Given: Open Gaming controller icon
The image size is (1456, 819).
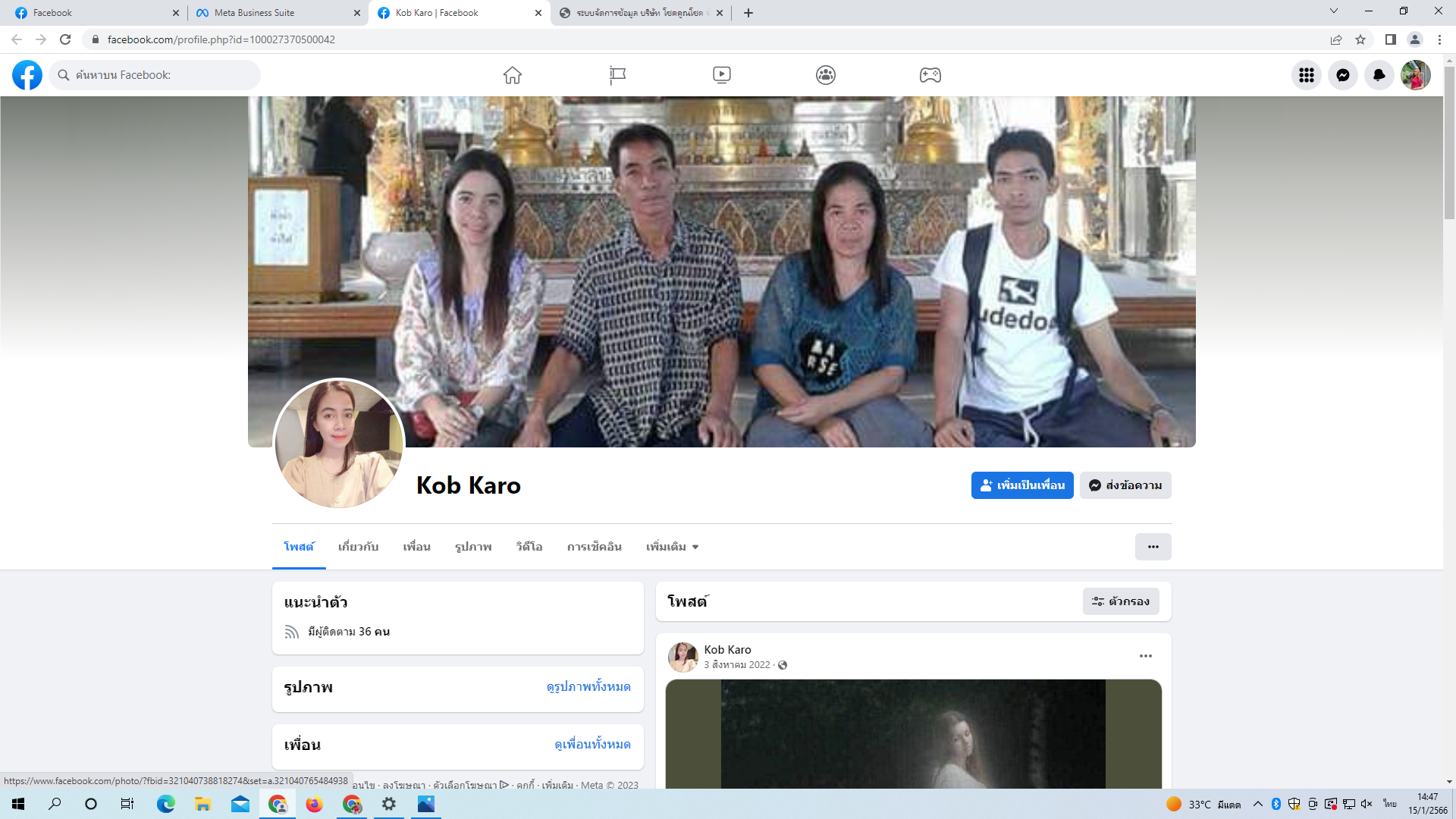Looking at the screenshot, I should [930, 75].
